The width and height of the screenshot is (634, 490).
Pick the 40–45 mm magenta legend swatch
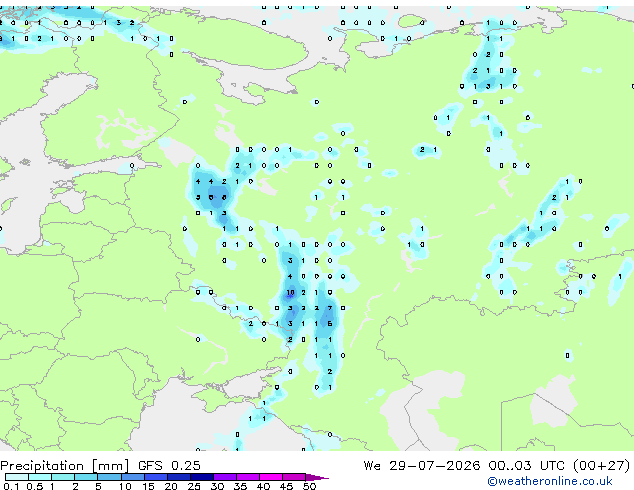[271, 477]
